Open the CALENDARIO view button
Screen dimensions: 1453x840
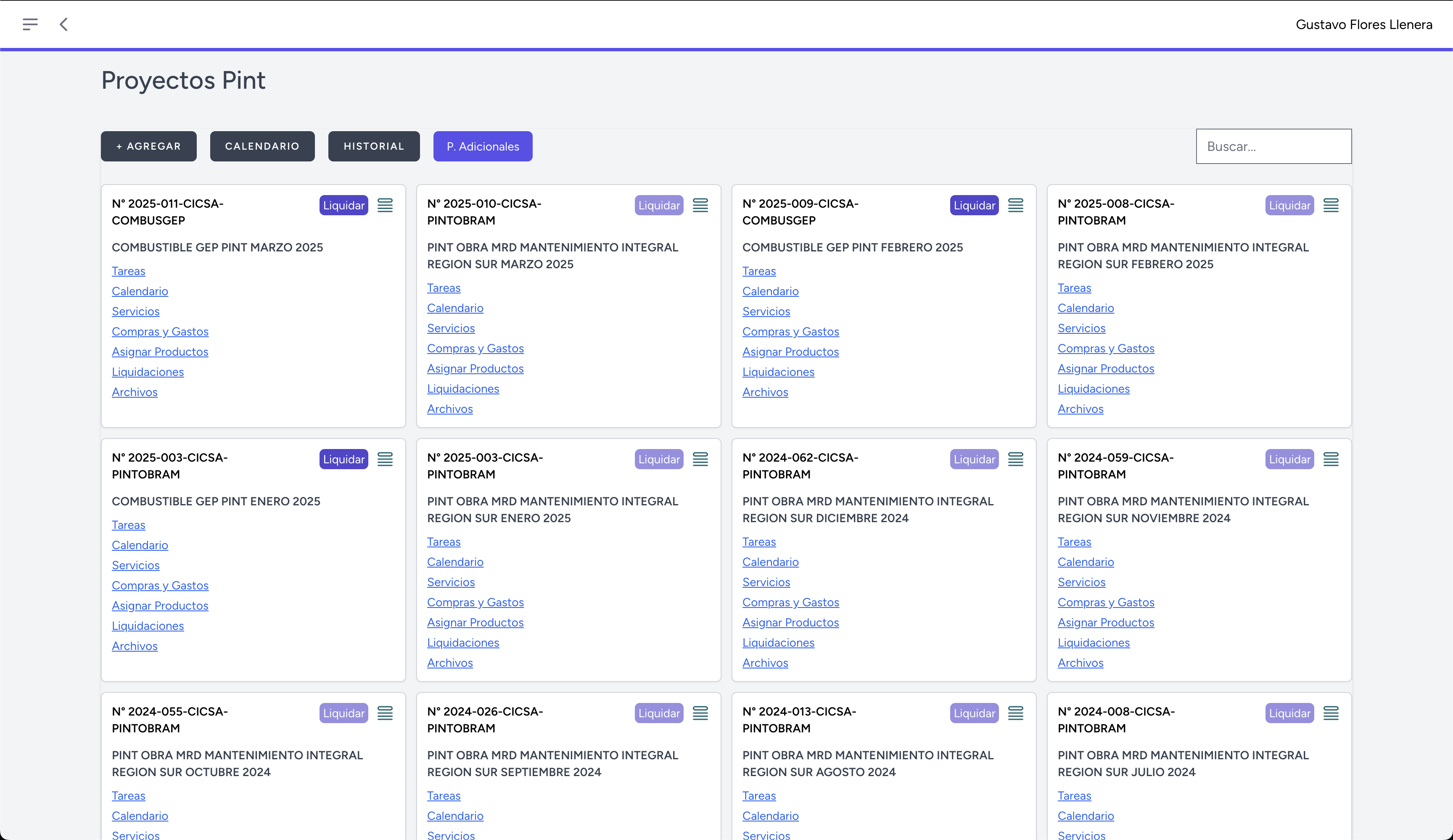point(262,146)
